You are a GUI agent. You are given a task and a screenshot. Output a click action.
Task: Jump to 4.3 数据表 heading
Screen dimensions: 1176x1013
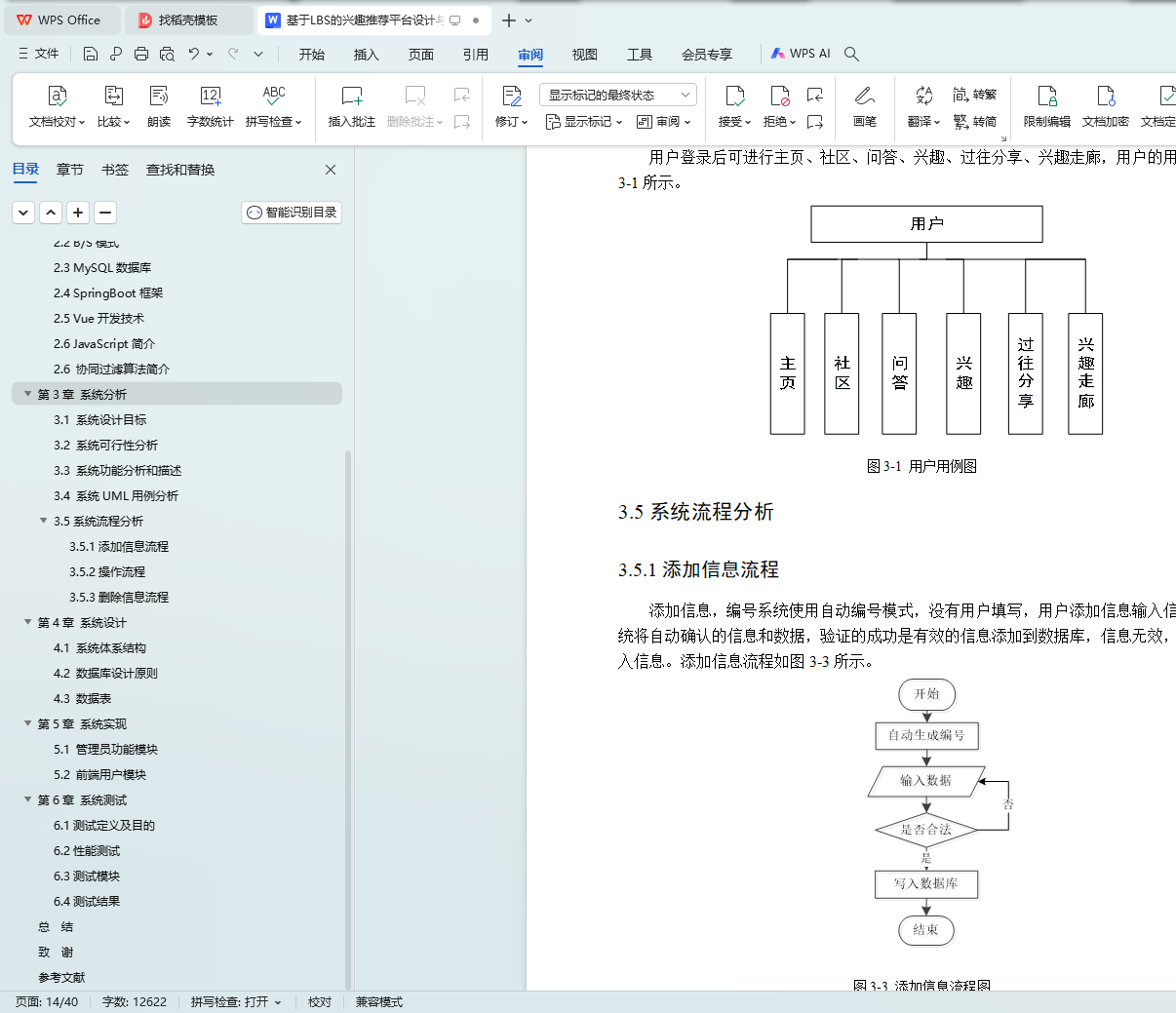[x=83, y=698]
